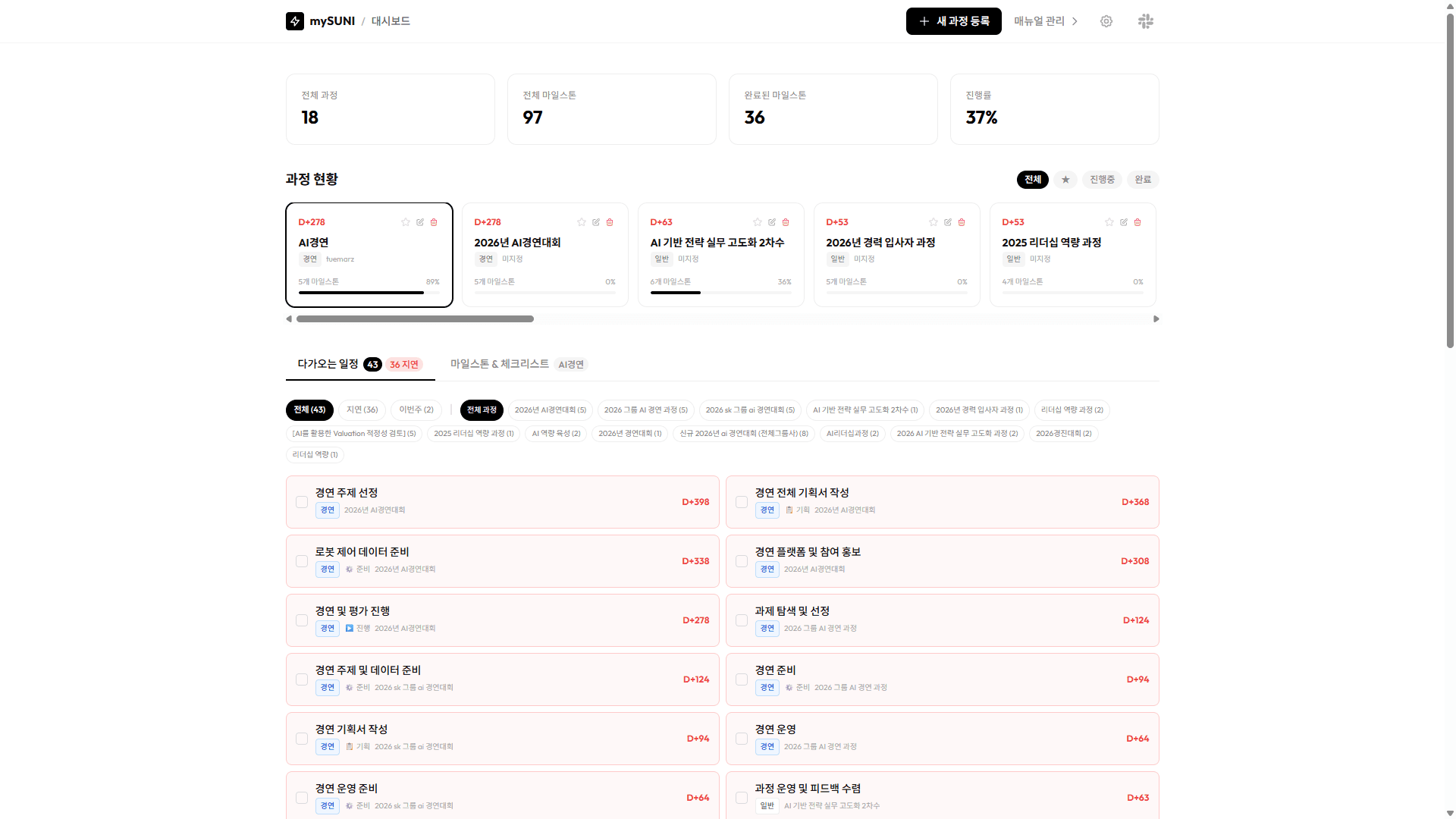
Task: Star the 2025 리더십 역량 과정 card
Action: pos(1109,222)
